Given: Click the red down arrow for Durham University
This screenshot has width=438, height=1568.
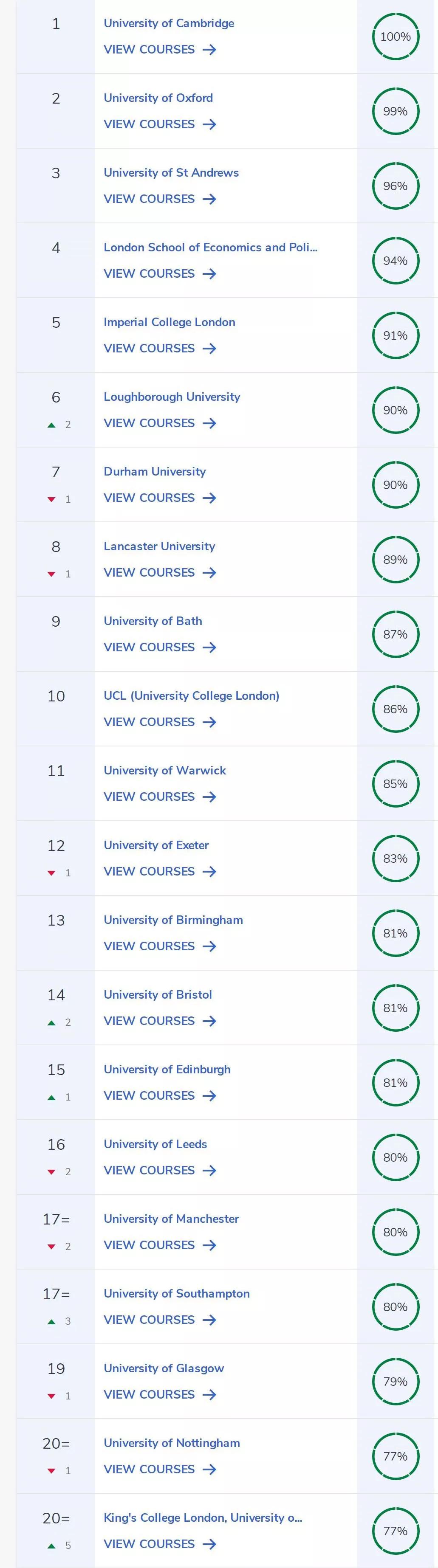Looking at the screenshot, I should 52,500.
